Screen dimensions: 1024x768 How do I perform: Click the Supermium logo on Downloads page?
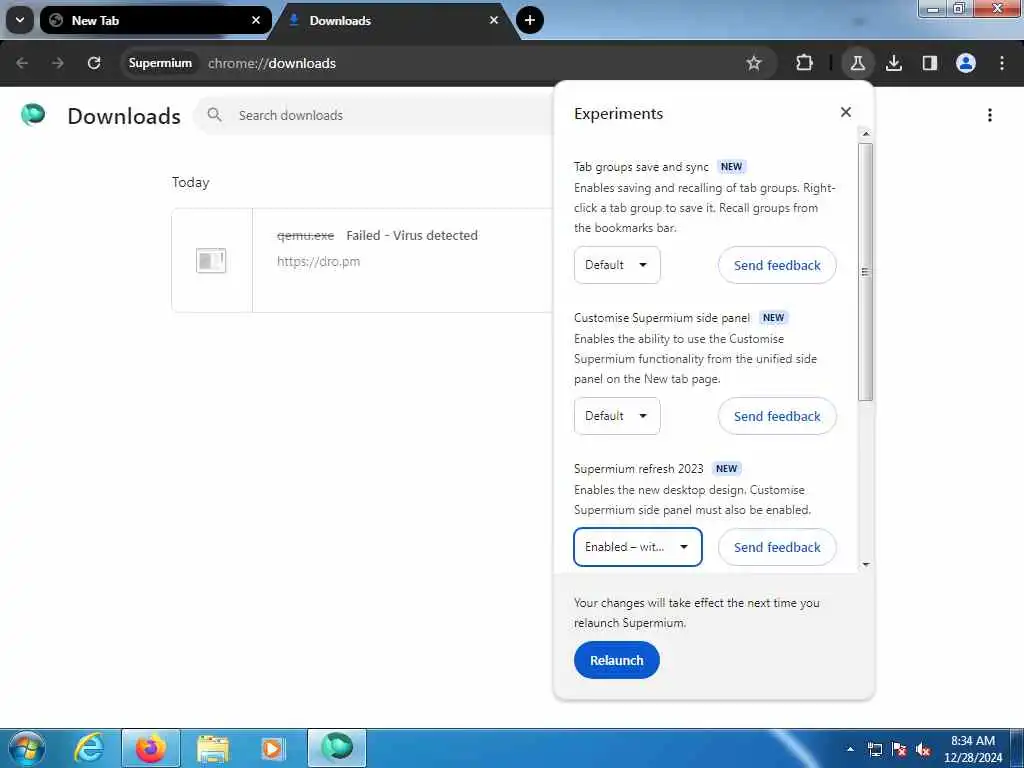click(33, 115)
